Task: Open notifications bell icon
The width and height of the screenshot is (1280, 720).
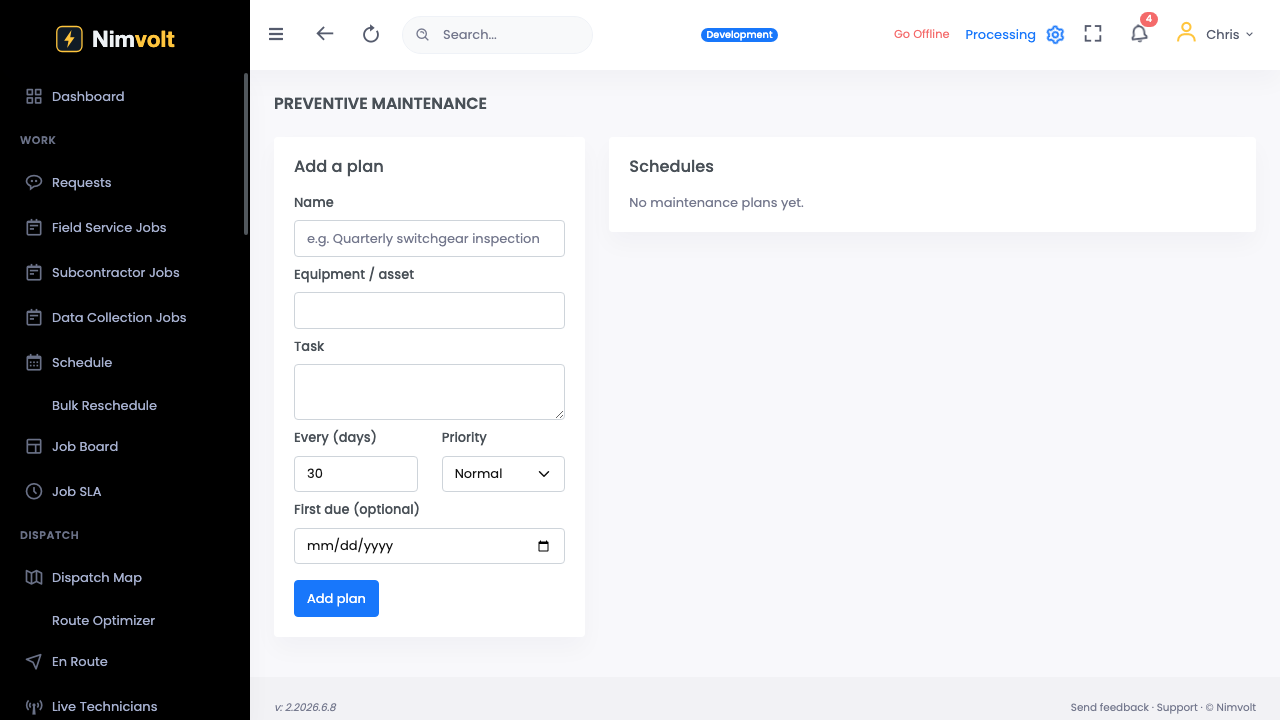Action: pos(1139,34)
